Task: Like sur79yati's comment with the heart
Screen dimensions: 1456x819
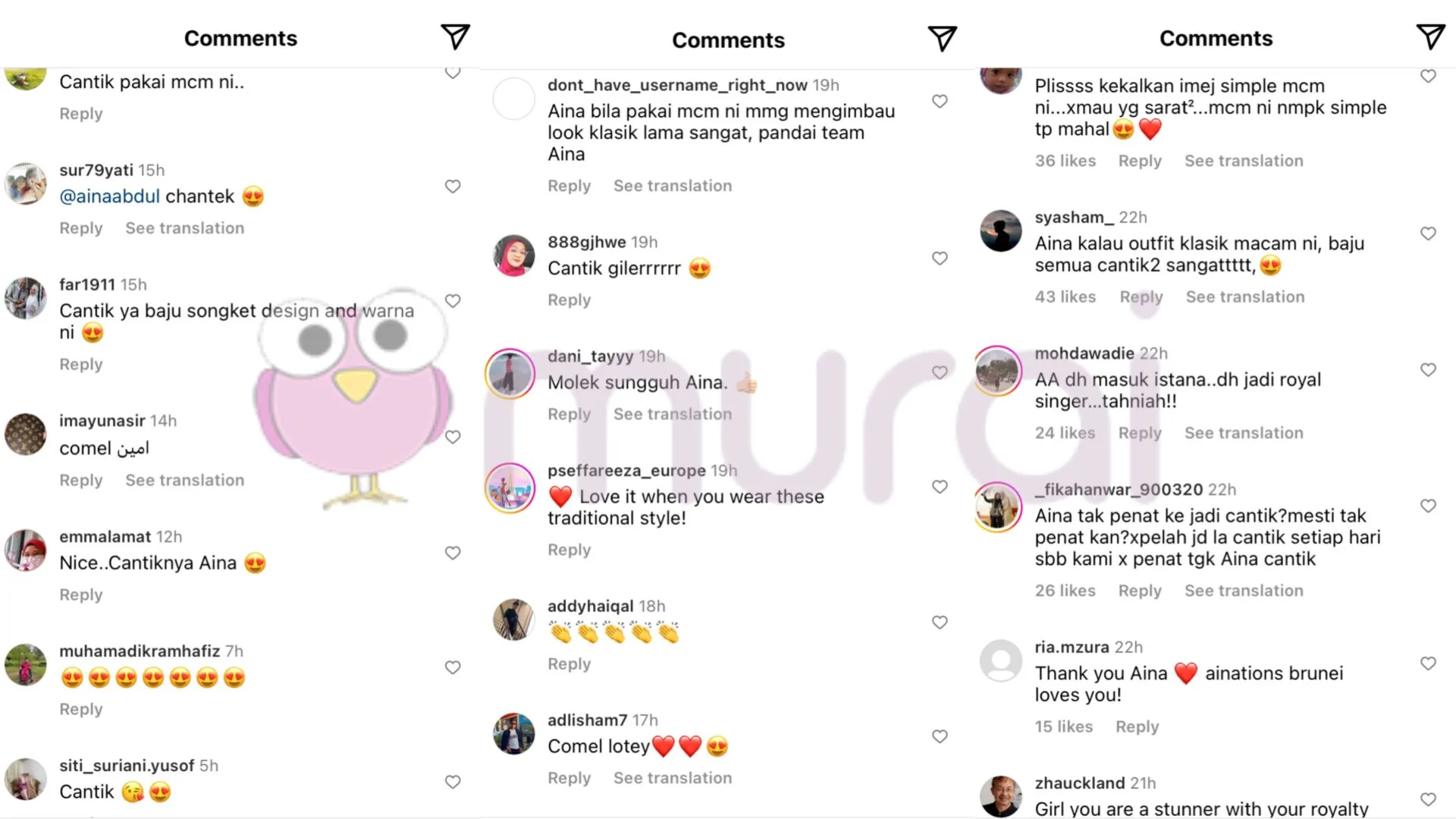Action: point(453,187)
